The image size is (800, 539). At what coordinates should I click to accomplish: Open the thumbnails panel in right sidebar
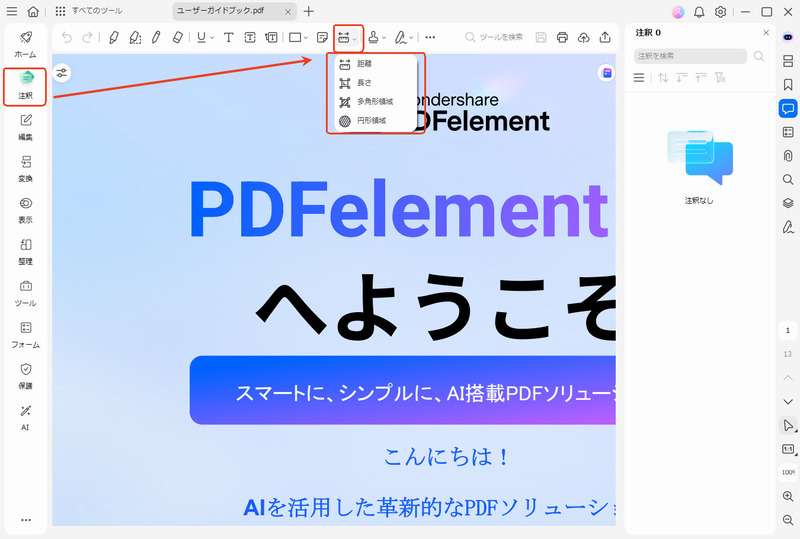(788, 61)
